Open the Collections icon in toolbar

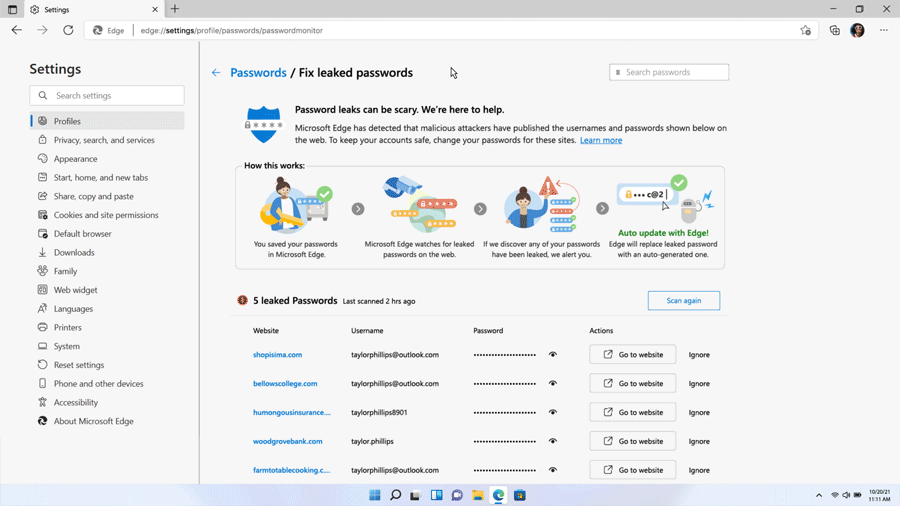point(834,30)
